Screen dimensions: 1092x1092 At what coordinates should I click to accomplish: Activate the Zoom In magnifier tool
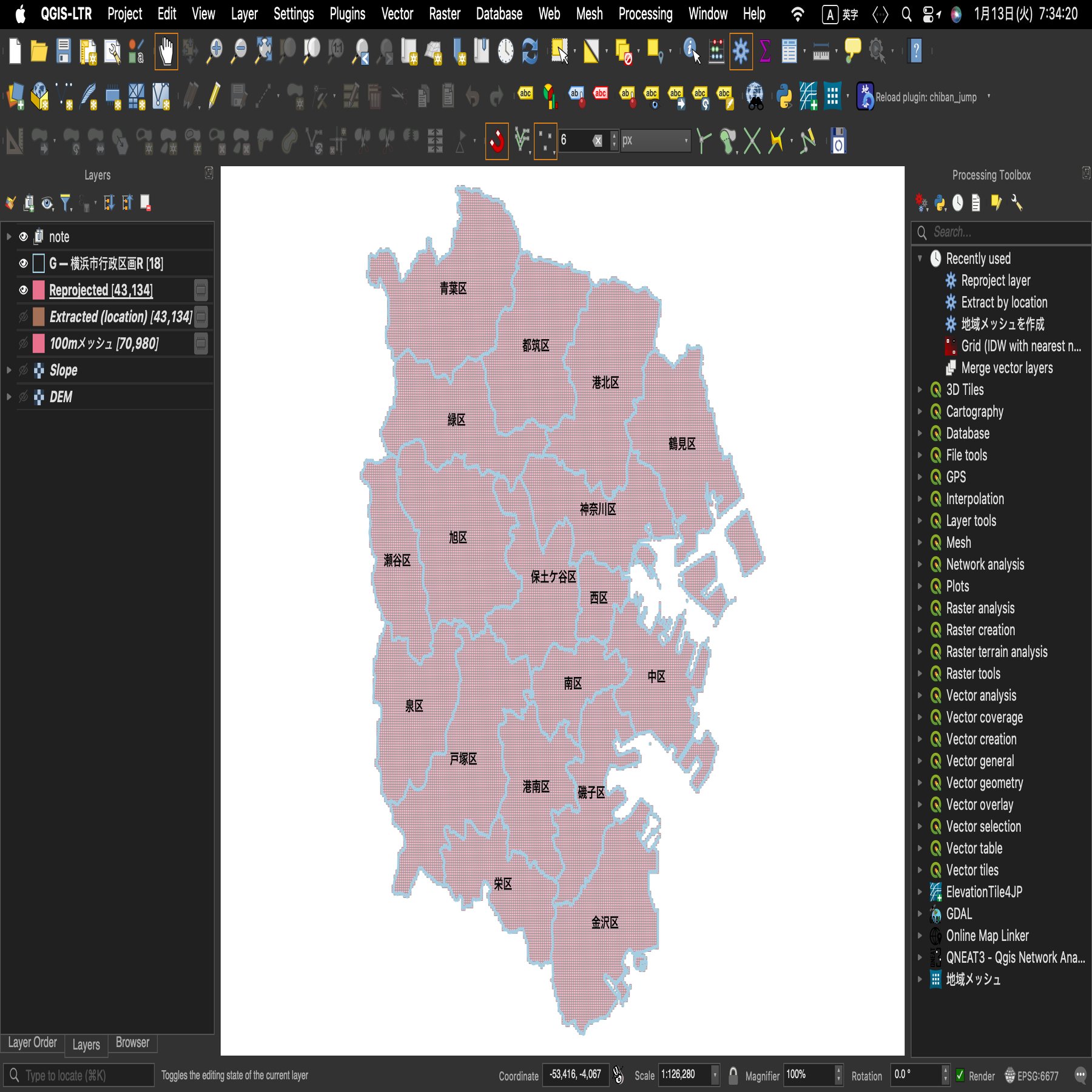pos(214,51)
